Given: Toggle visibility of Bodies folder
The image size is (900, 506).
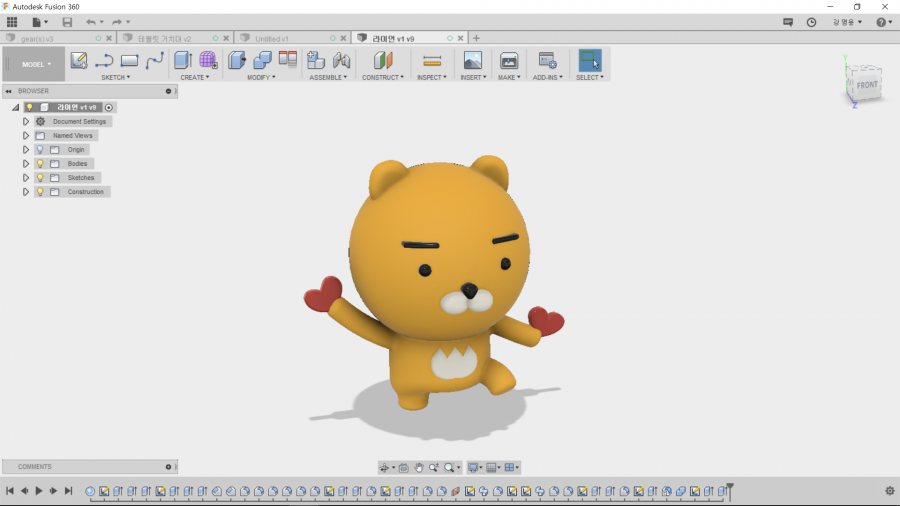Looking at the screenshot, I should pyautogui.click(x=40, y=164).
